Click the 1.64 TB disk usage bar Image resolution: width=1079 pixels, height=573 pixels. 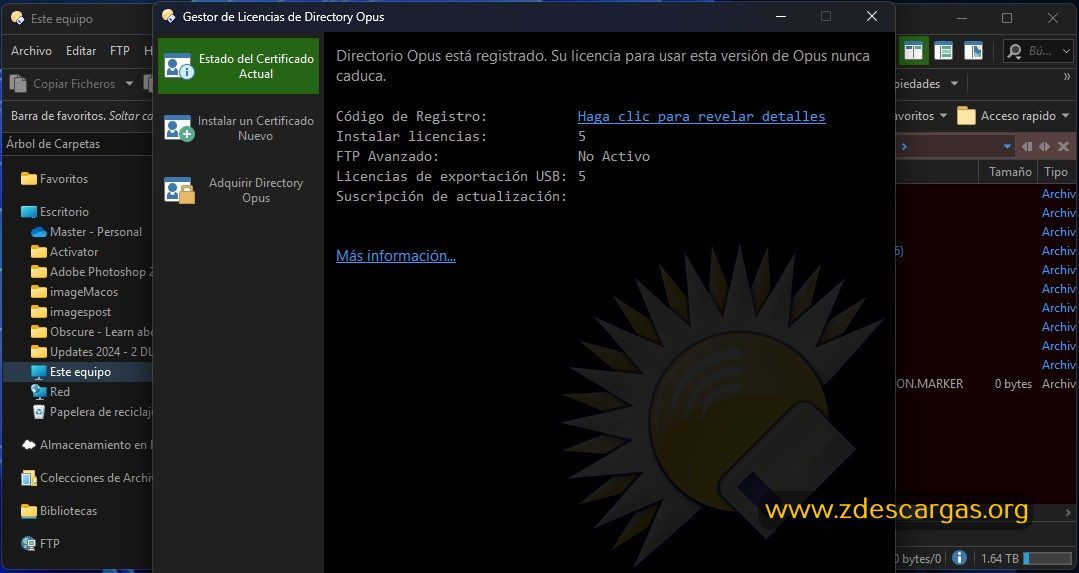(x=1047, y=558)
